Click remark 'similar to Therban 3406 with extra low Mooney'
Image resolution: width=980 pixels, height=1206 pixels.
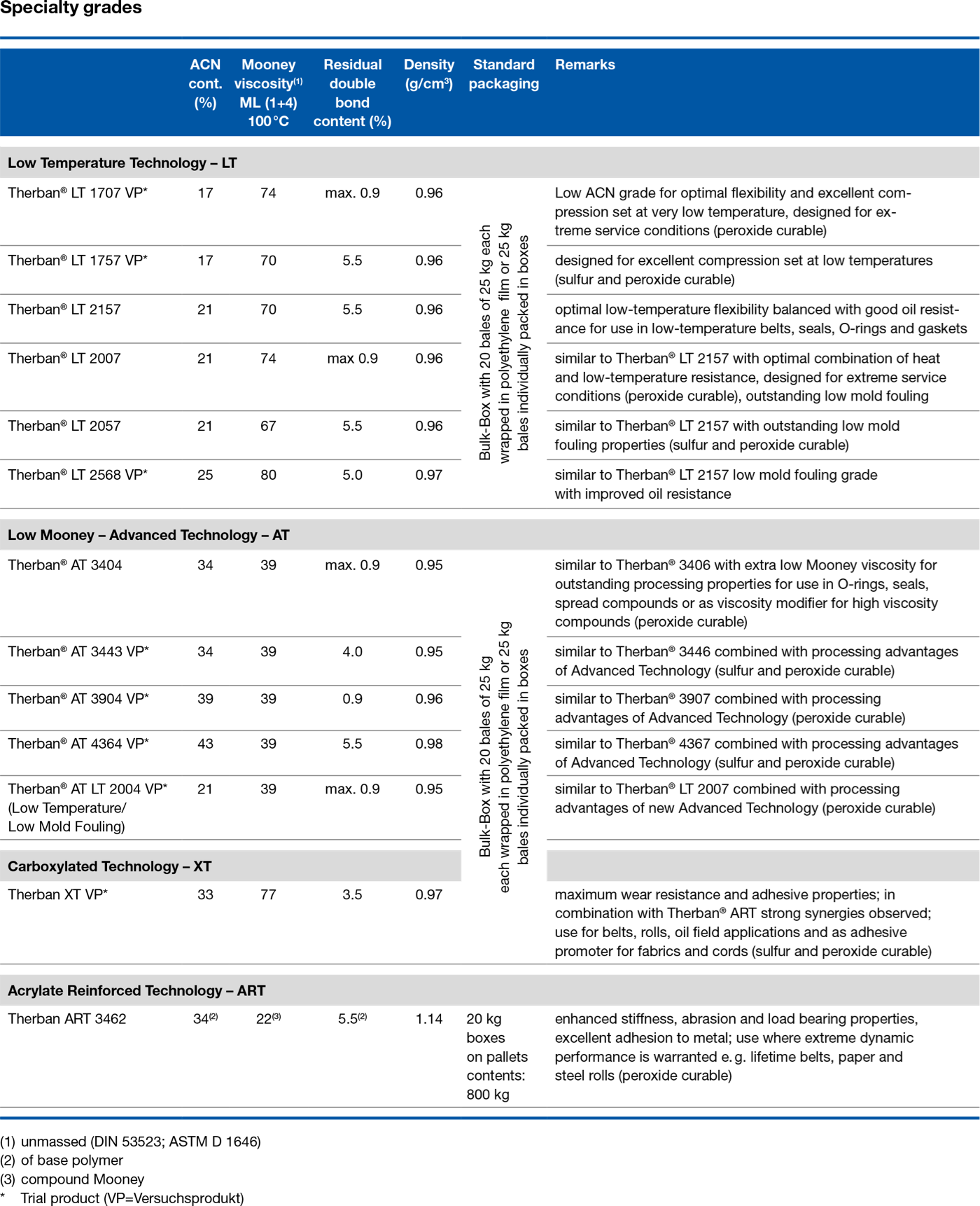(x=746, y=594)
